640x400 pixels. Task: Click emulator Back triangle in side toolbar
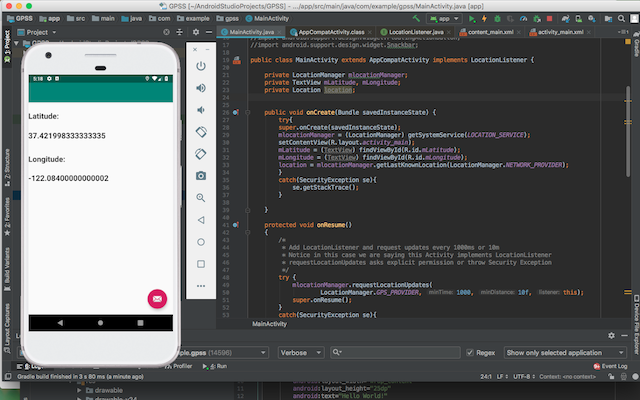click(201, 220)
